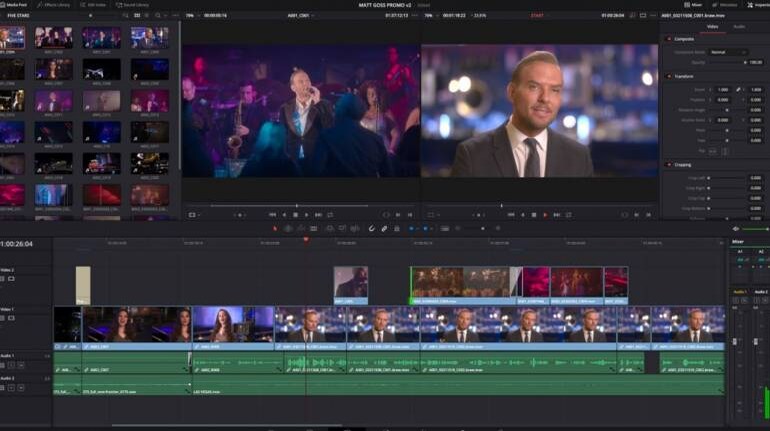Viewport: 770px width, 431px height.
Task: Open the Composite Mode Normal dropdown
Action: pos(728,52)
